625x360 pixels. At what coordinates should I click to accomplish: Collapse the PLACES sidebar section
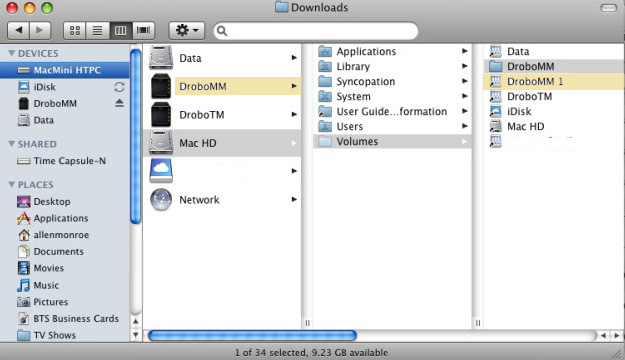[x=12, y=184]
